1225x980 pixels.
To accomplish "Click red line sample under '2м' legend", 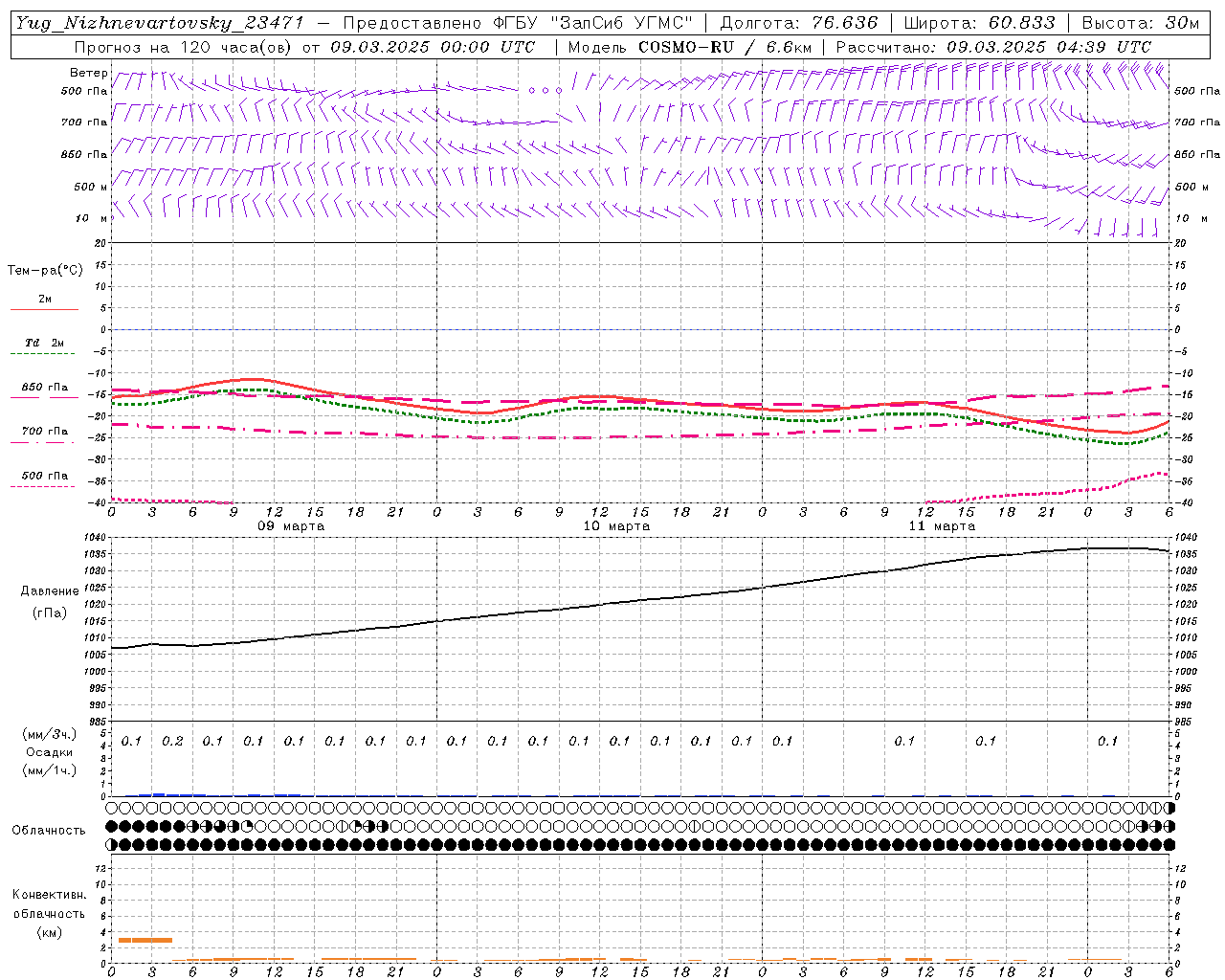I will tap(44, 310).
